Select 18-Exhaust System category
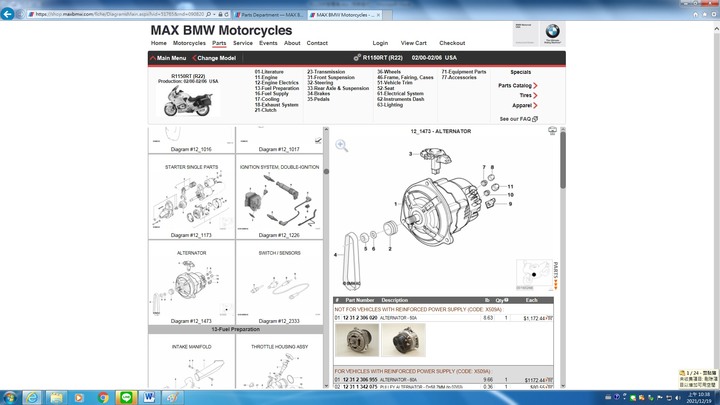Image resolution: width=720 pixels, height=405 pixels. [276, 105]
